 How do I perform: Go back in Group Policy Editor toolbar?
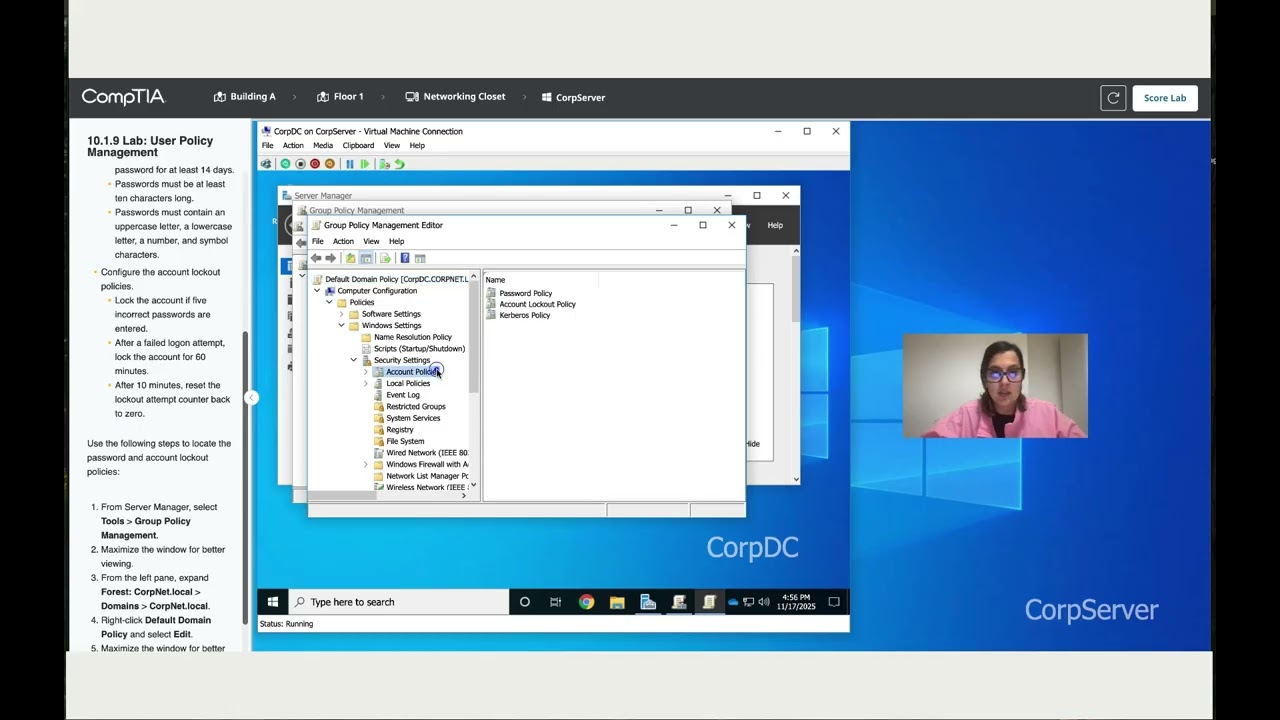pyautogui.click(x=316, y=258)
